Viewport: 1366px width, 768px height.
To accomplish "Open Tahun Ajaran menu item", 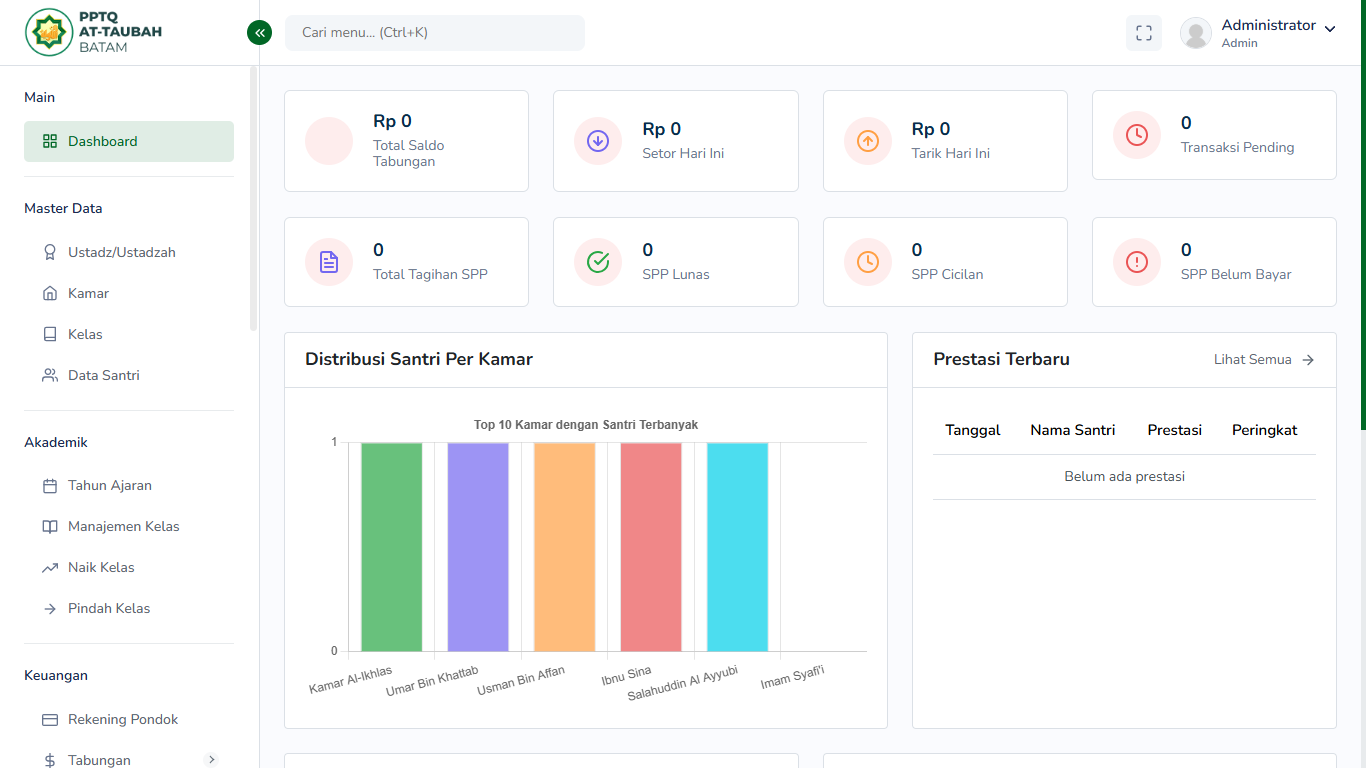I will pos(129,485).
